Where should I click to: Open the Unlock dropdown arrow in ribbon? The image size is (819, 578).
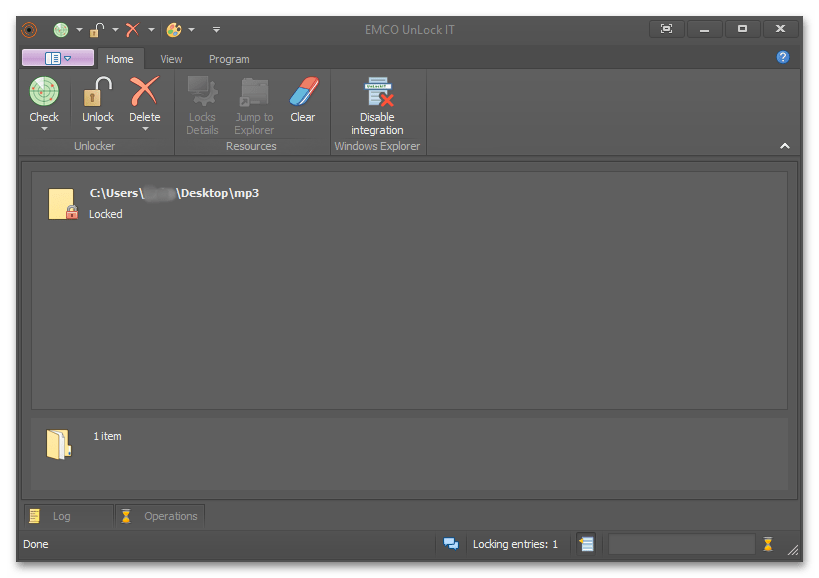98,129
